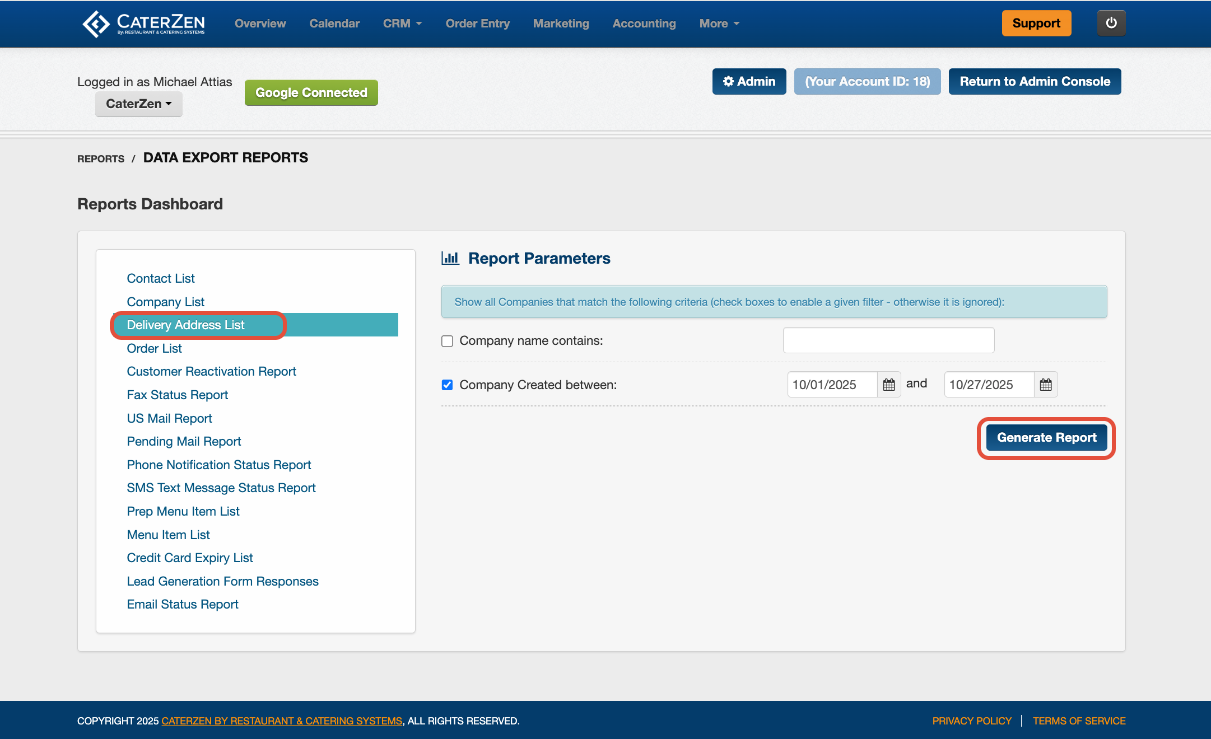Open the US Mail Report
Image resolution: width=1211 pixels, height=739 pixels.
pos(170,419)
